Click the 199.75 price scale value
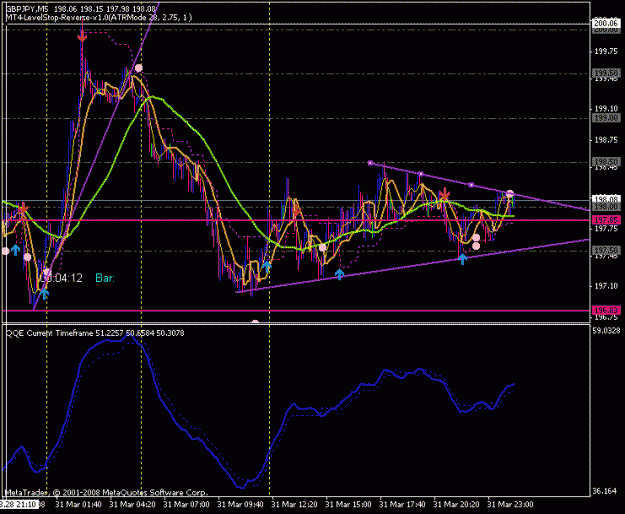The image size is (625, 514). click(606, 51)
